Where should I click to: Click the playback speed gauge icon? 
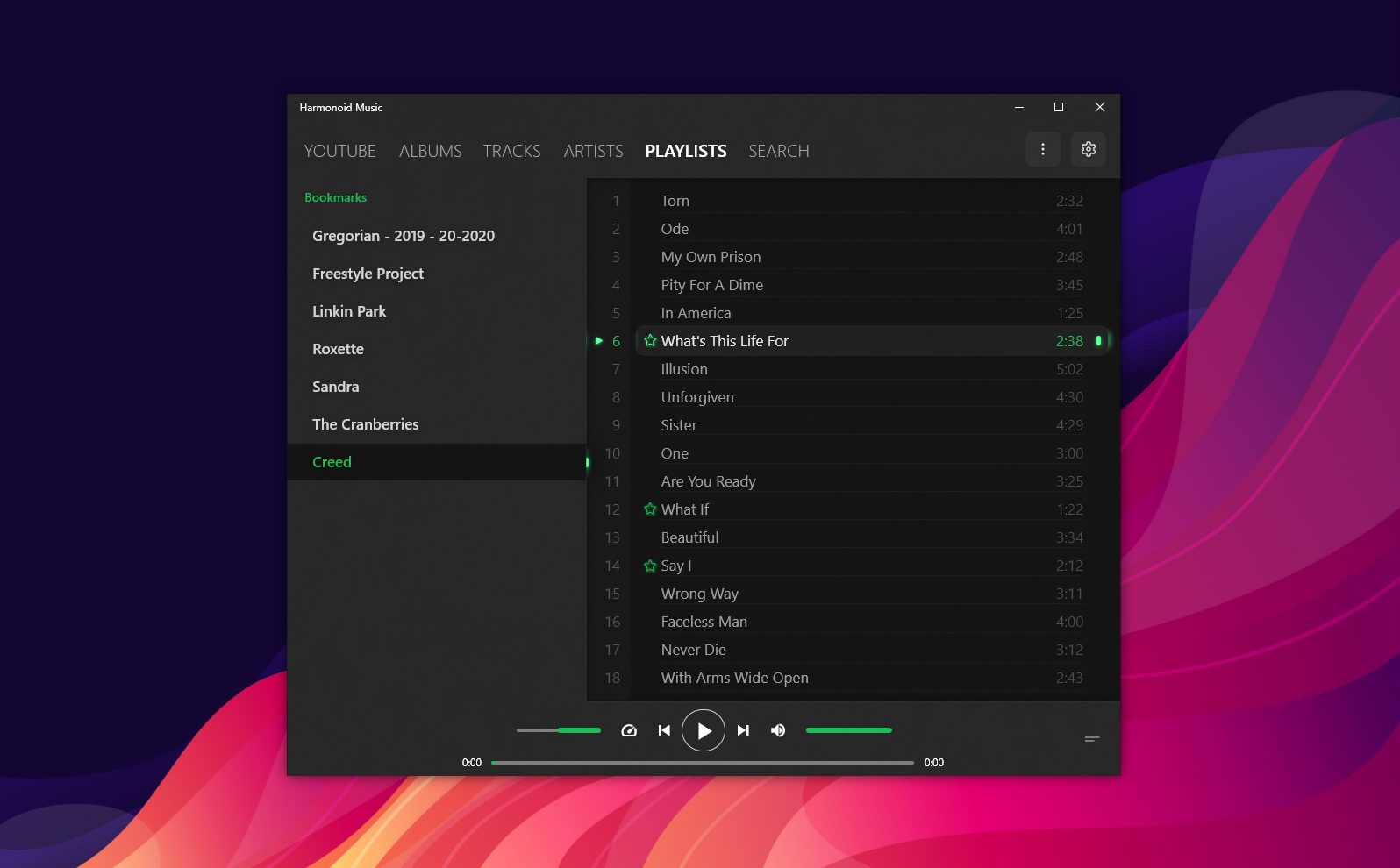coord(629,730)
